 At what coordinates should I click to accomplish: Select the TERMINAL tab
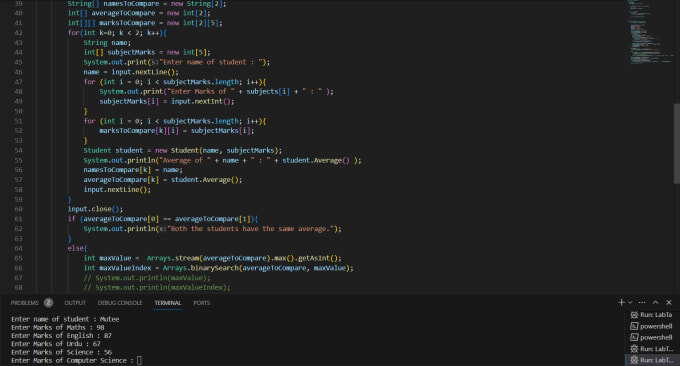pos(167,303)
